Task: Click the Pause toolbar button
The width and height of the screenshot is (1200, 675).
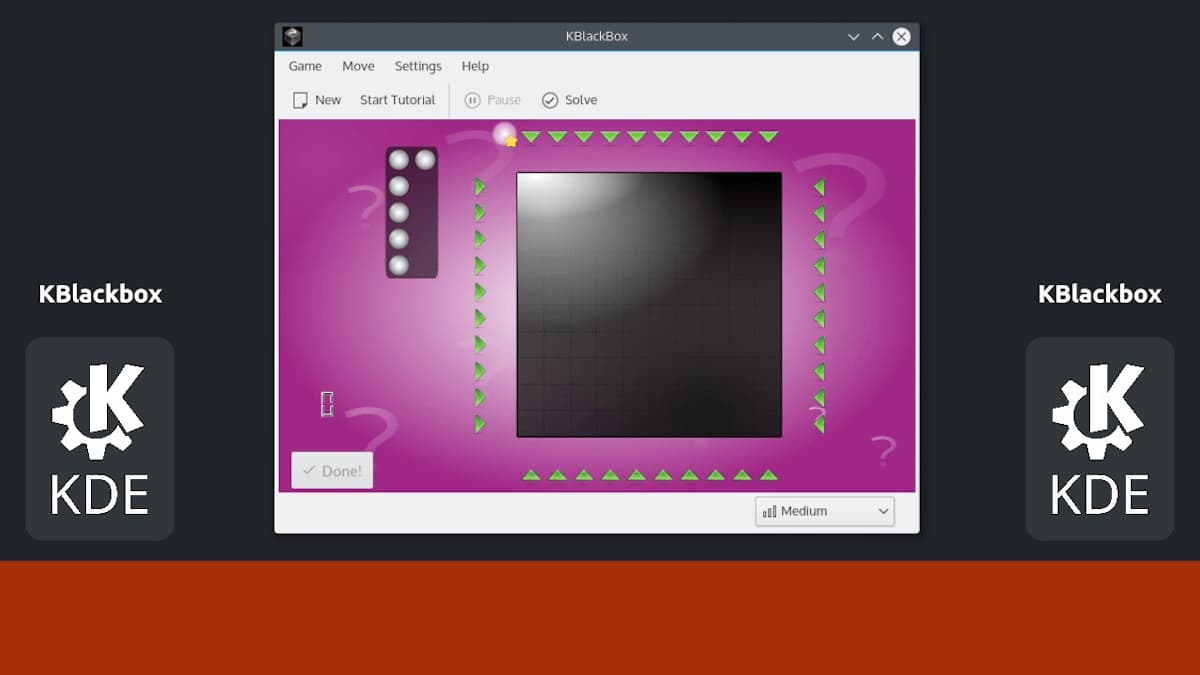Action: click(x=493, y=100)
